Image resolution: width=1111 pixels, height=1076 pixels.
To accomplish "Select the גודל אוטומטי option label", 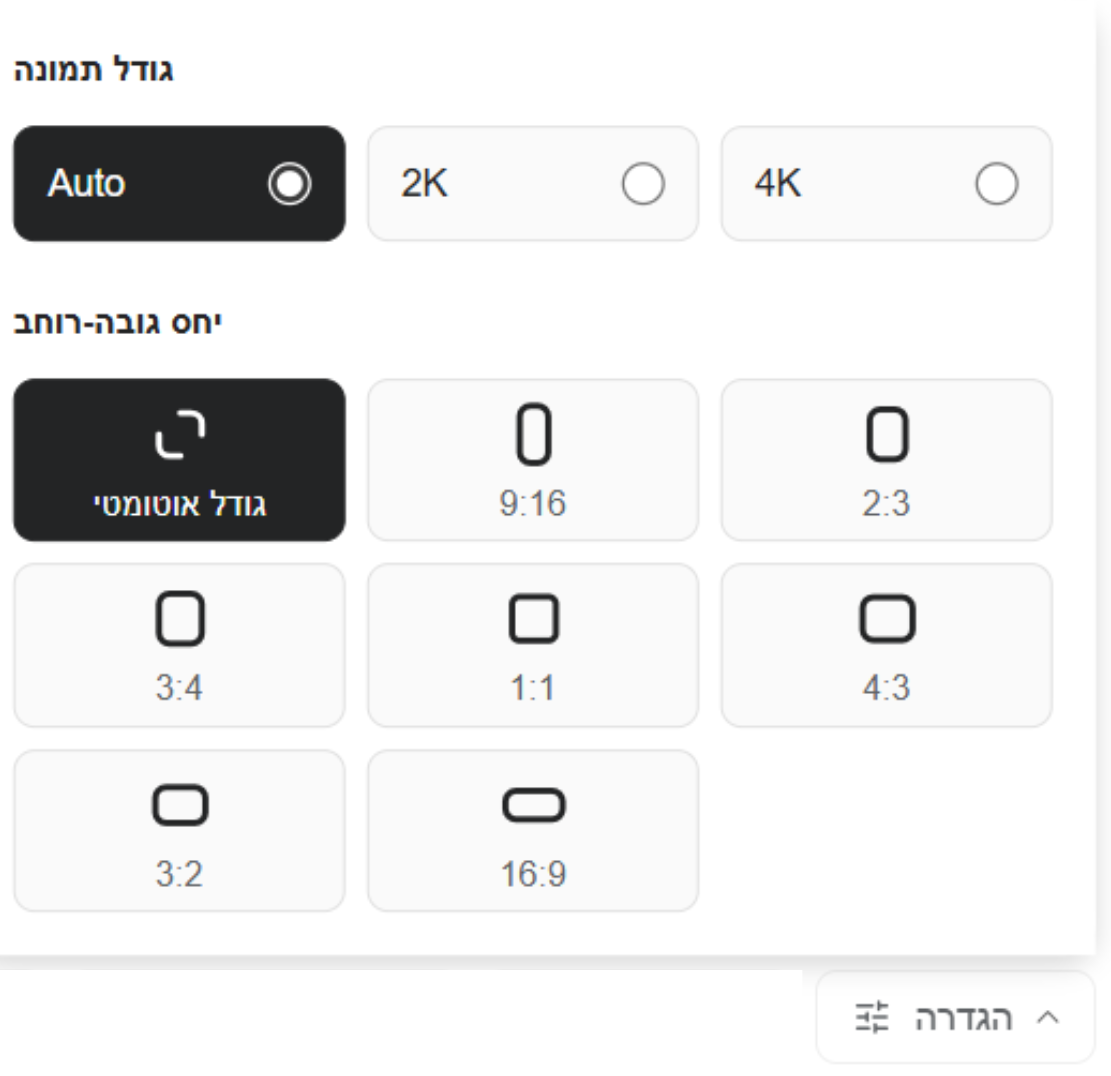I will pyautogui.click(x=179, y=503).
